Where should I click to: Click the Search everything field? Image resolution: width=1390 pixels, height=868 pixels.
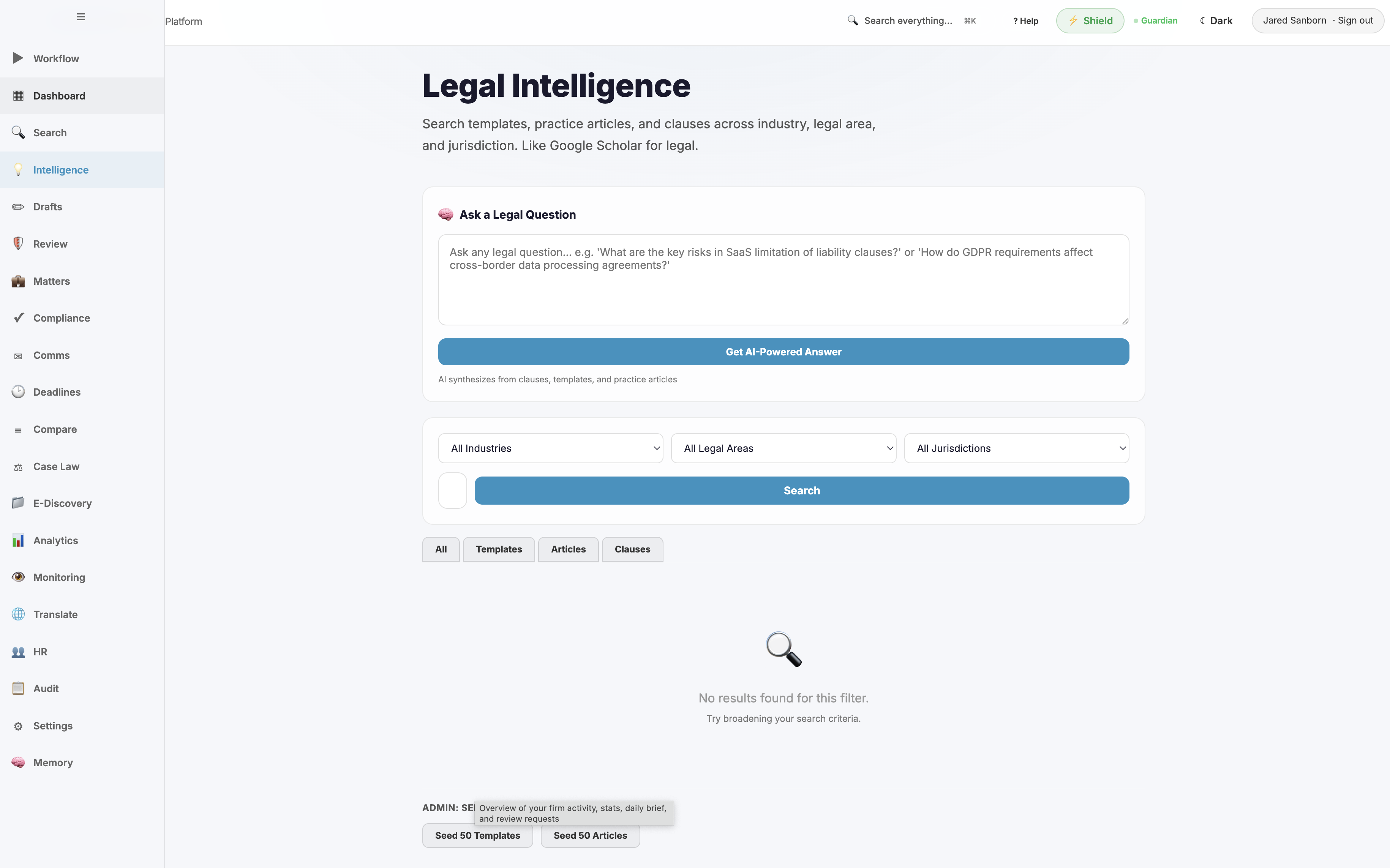click(912, 21)
